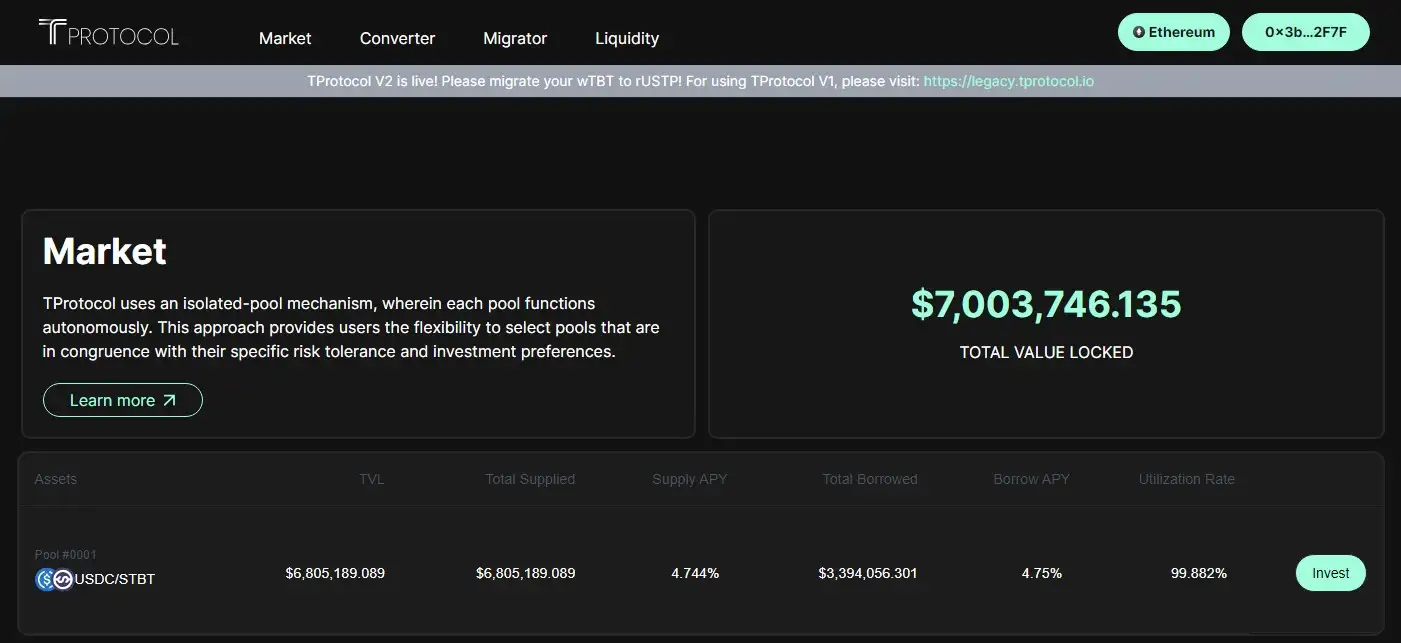1401x643 pixels.
Task: Click the Utilization Rate column header
Action: [x=1186, y=479]
